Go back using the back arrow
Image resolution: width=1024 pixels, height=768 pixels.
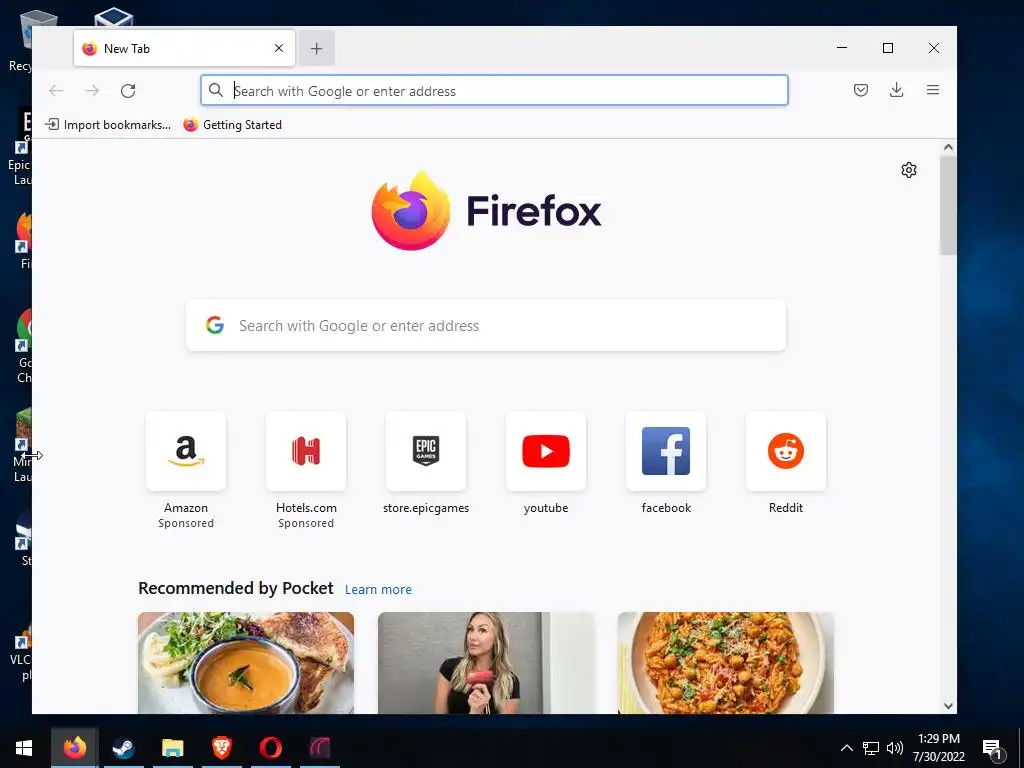[56, 91]
